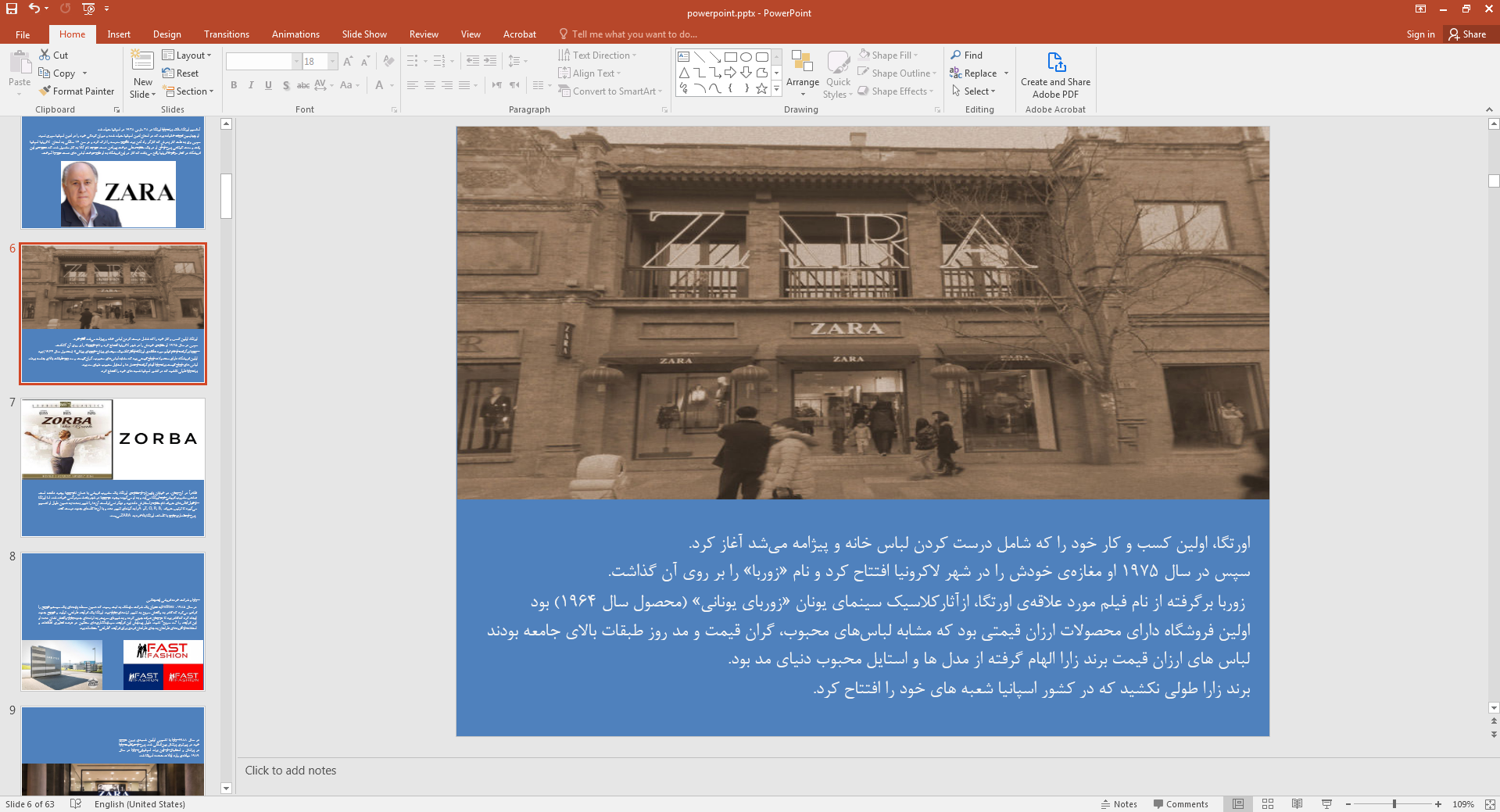Increase the font size
Screen dimensions: 1500x812
tap(348, 62)
